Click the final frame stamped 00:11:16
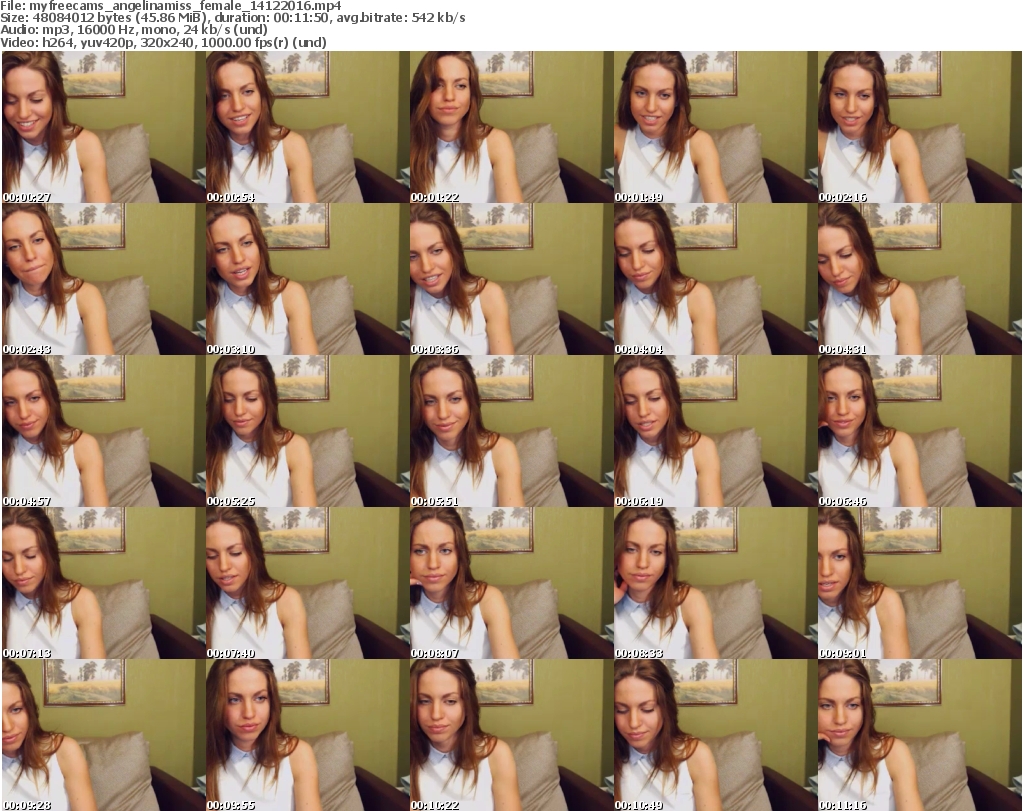The height and width of the screenshot is (811, 1024). [x=920, y=735]
